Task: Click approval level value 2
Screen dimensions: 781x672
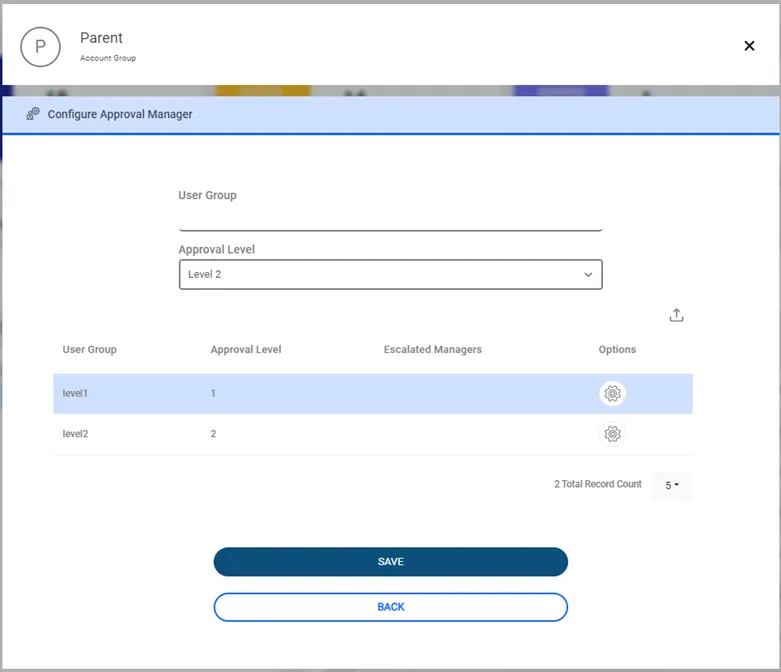Action: click(x=213, y=434)
